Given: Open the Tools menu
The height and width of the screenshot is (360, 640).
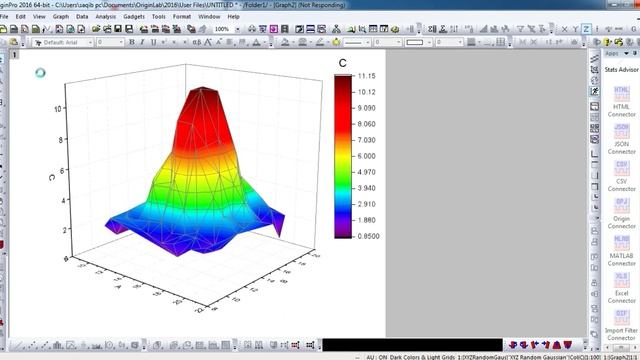Looking at the screenshot, I should pyautogui.click(x=159, y=17).
